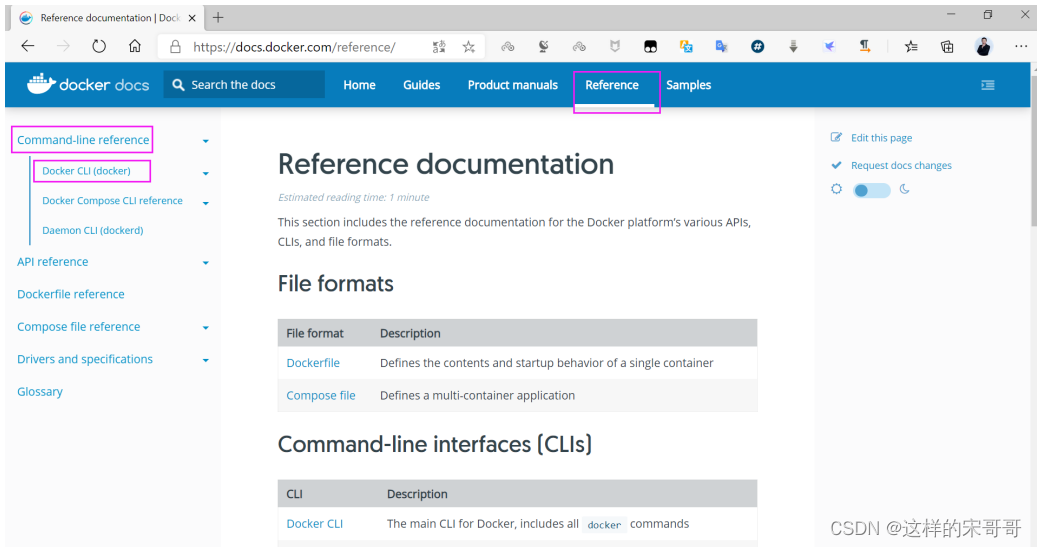Click the pilcrow extension icon
1037x547 pixels.
click(x=865, y=46)
